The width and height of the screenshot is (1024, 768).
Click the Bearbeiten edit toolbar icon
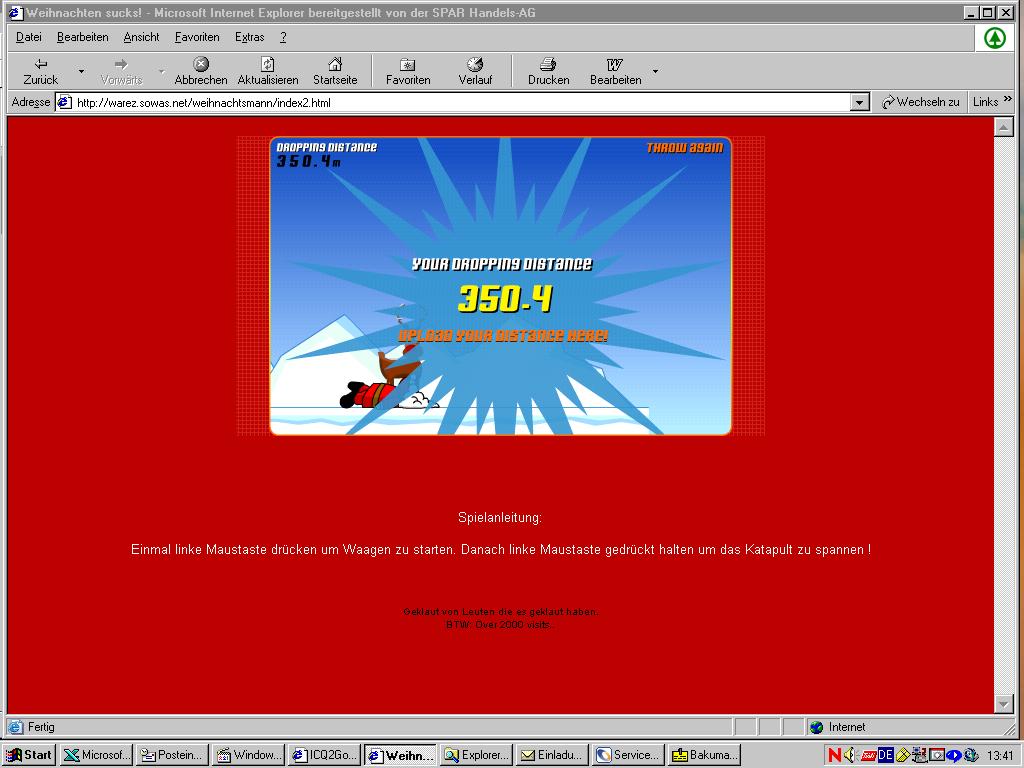(615, 65)
